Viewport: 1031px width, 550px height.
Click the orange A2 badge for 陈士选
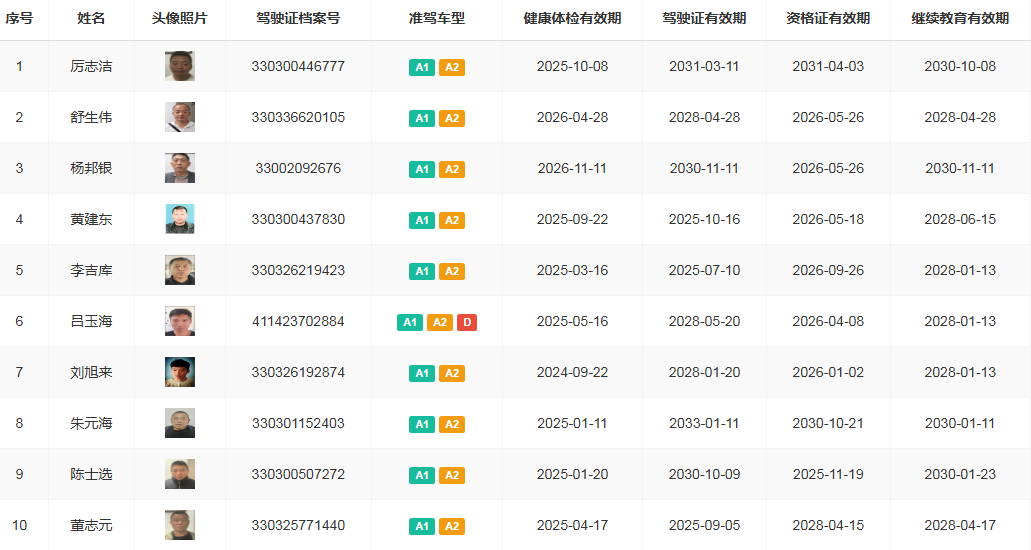(x=452, y=475)
